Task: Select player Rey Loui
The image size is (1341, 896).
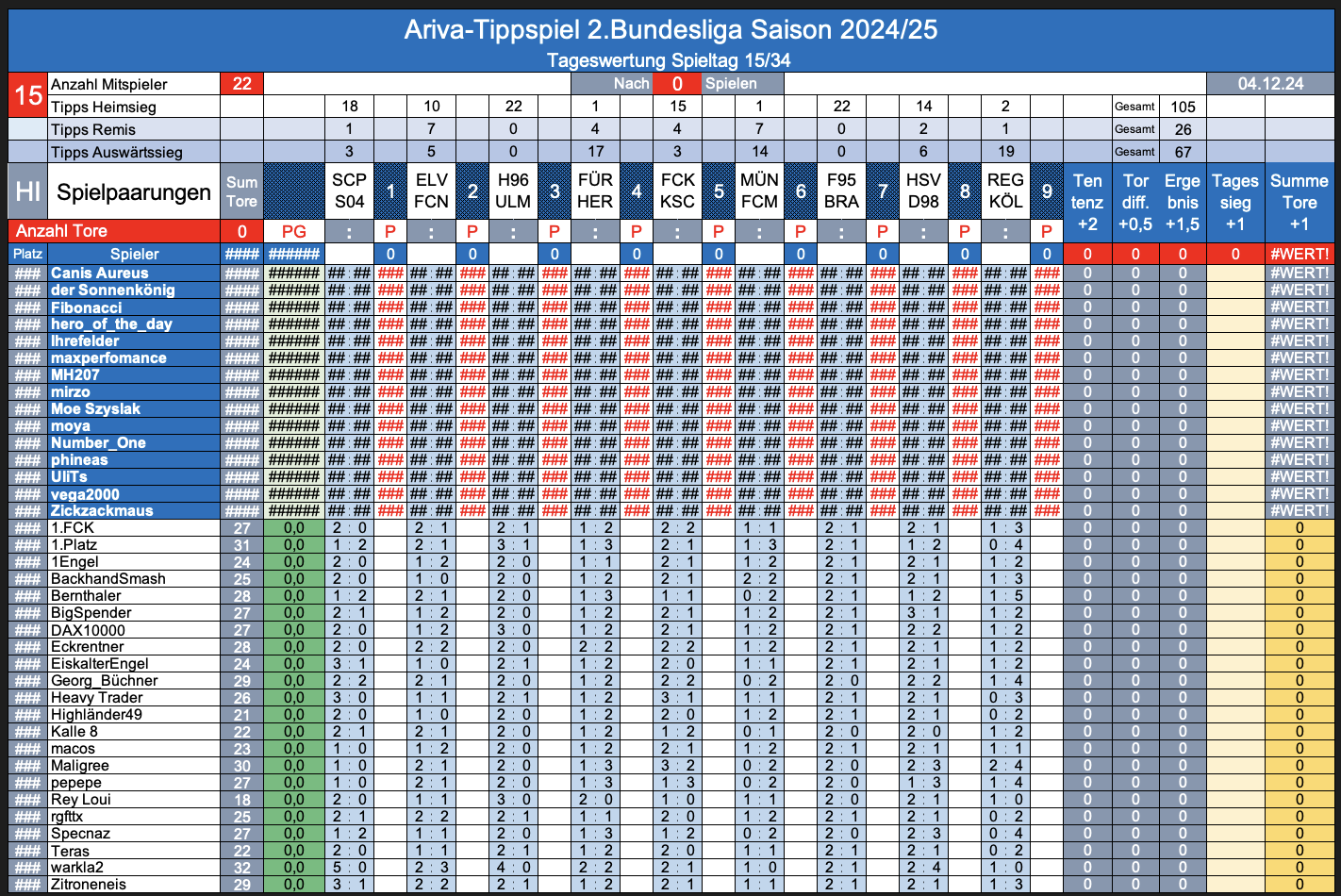Action: point(81,799)
